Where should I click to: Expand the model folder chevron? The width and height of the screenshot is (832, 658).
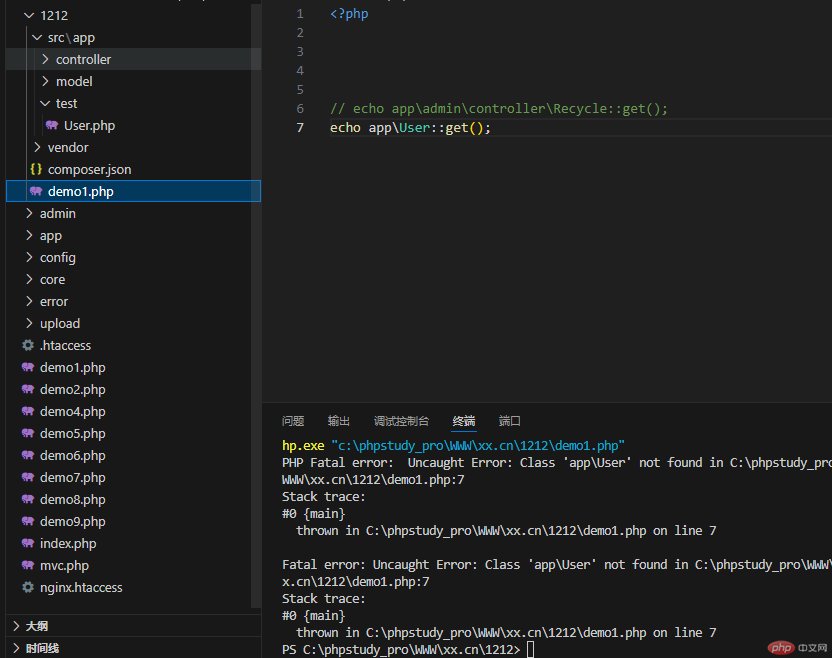point(46,81)
